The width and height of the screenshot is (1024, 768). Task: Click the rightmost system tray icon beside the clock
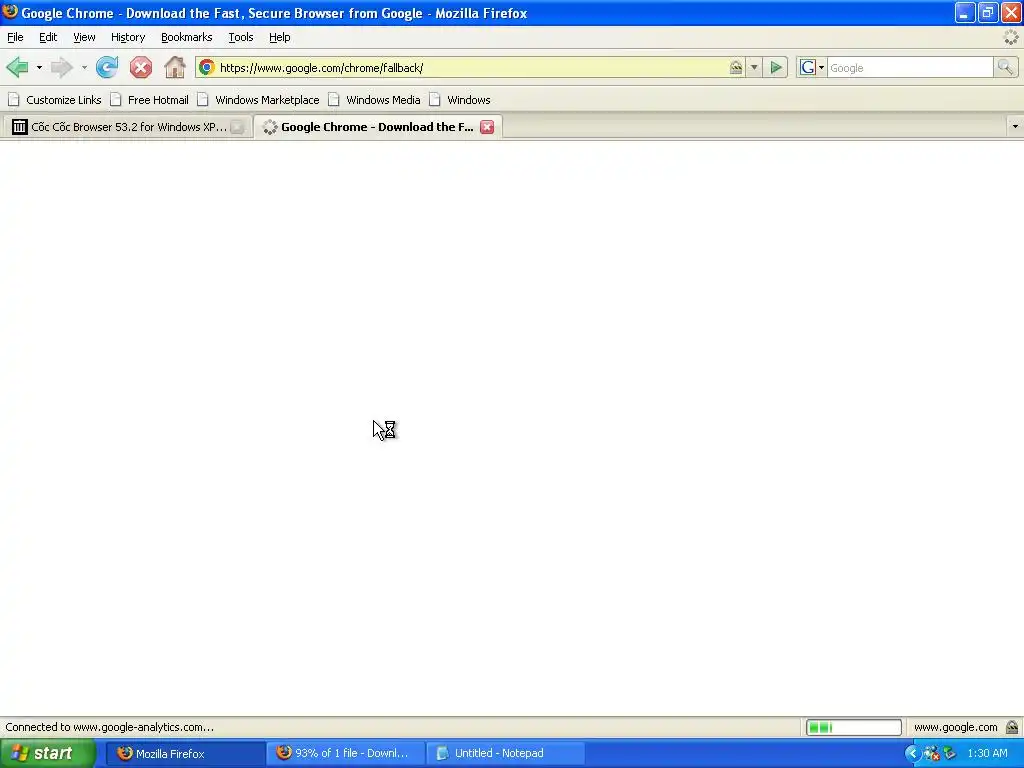click(950, 754)
